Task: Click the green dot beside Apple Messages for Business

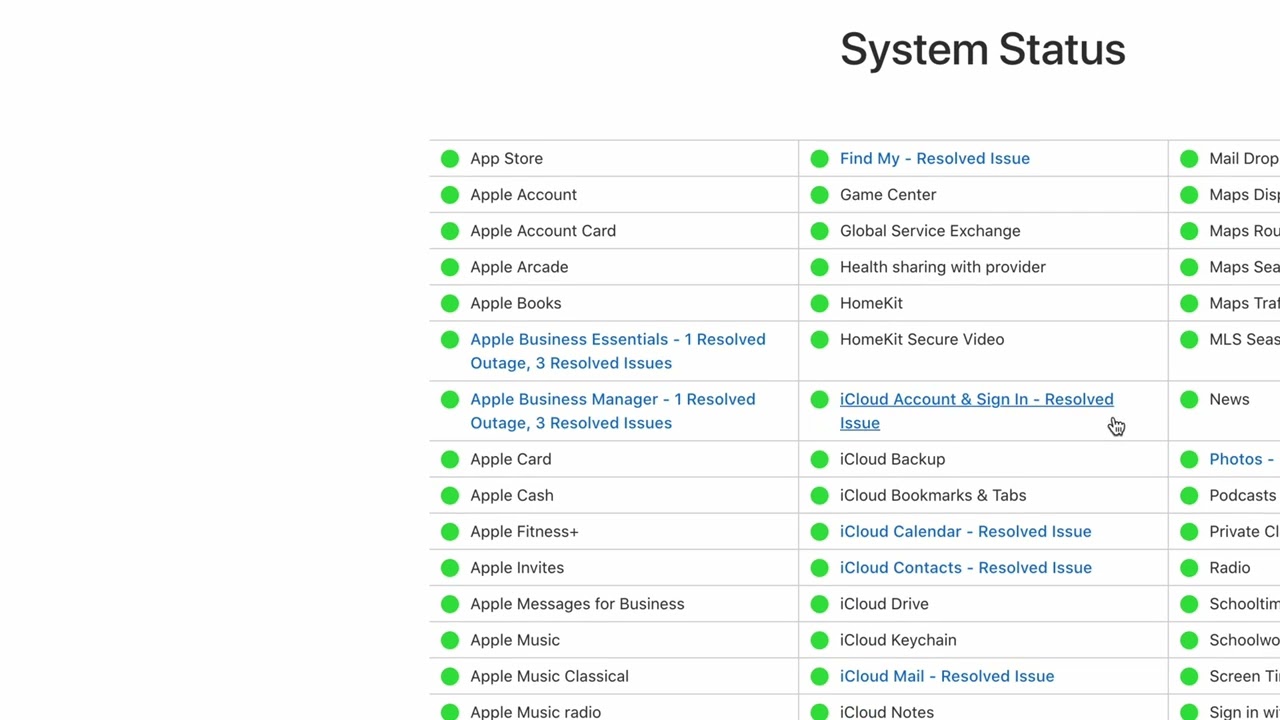Action: pos(450,604)
